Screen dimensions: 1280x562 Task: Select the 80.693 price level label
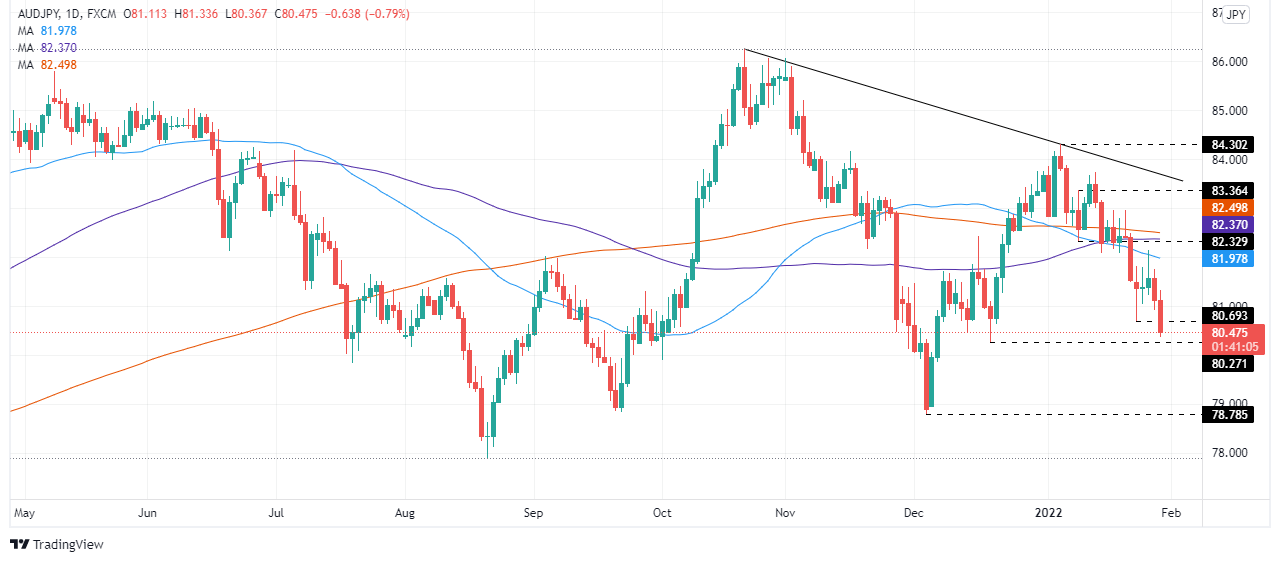coord(1231,316)
